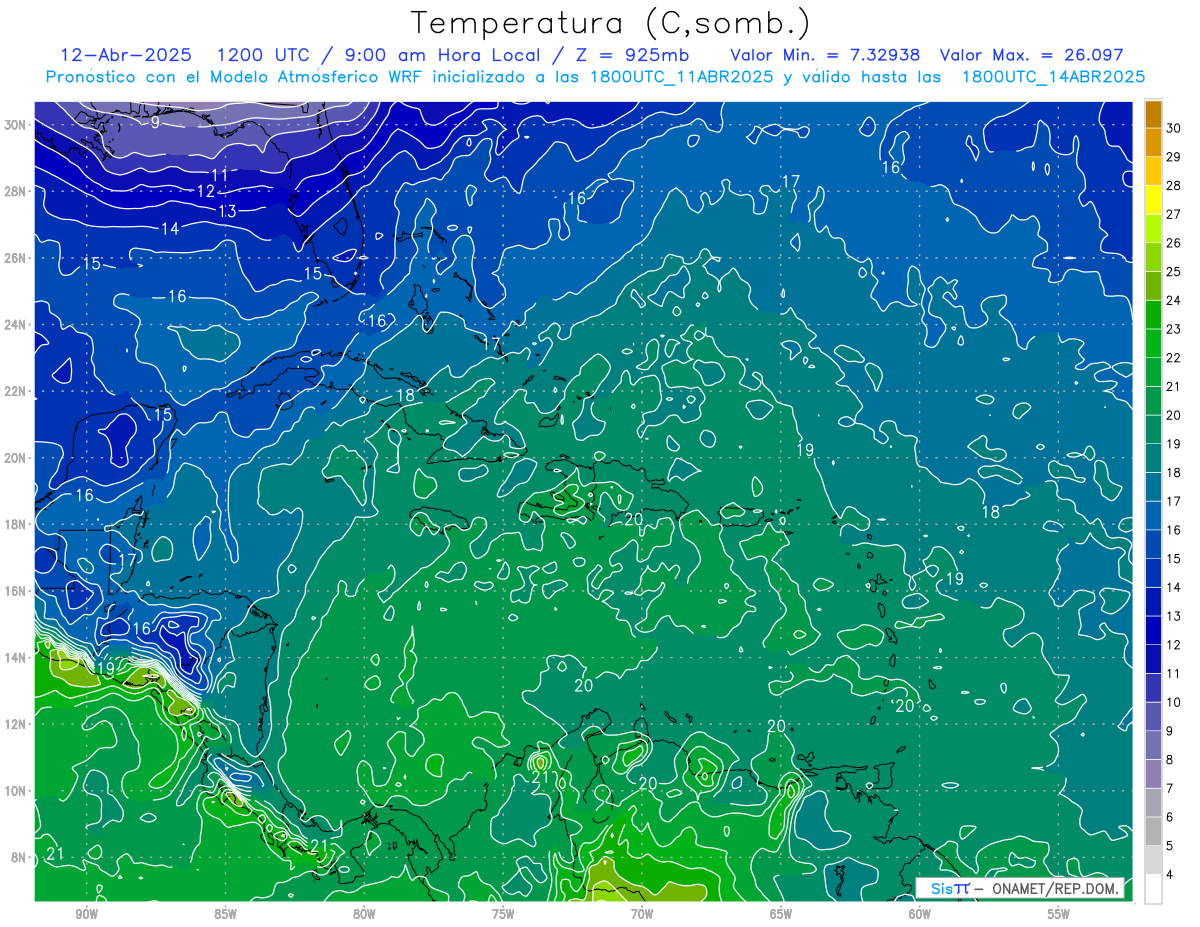This screenshot has width=1200, height=927.
Task: Click the "Valor Max. = 26.097" value
Action: coord(1032,55)
